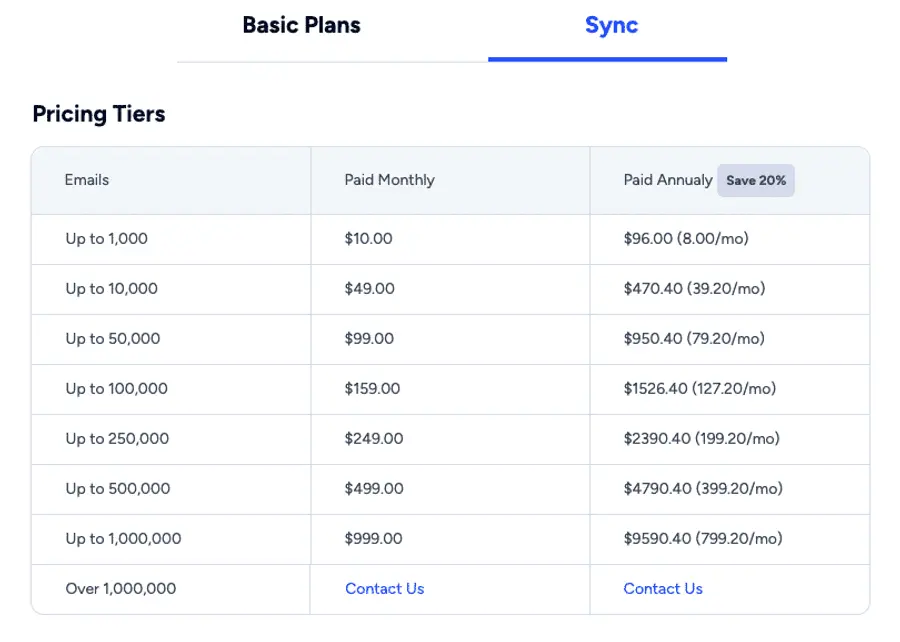Image resolution: width=900 pixels, height=642 pixels.
Task: Select the Up to 500,000 emails tier
Action: pos(117,489)
